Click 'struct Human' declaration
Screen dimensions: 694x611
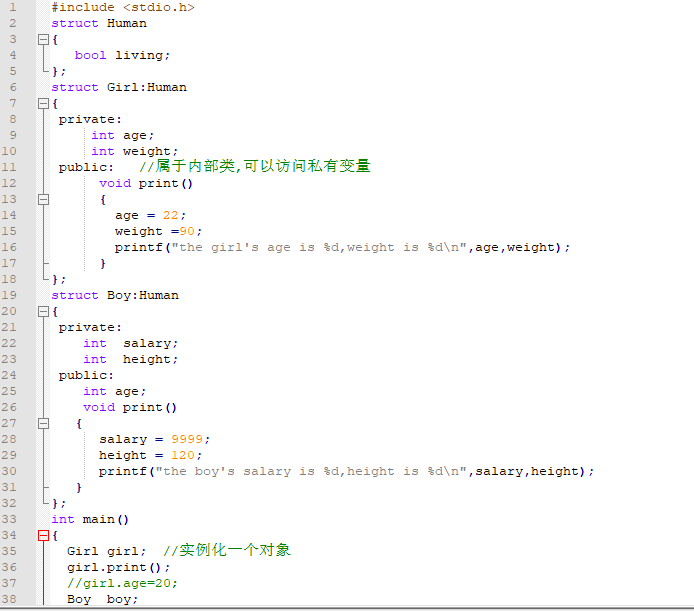[99, 23]
